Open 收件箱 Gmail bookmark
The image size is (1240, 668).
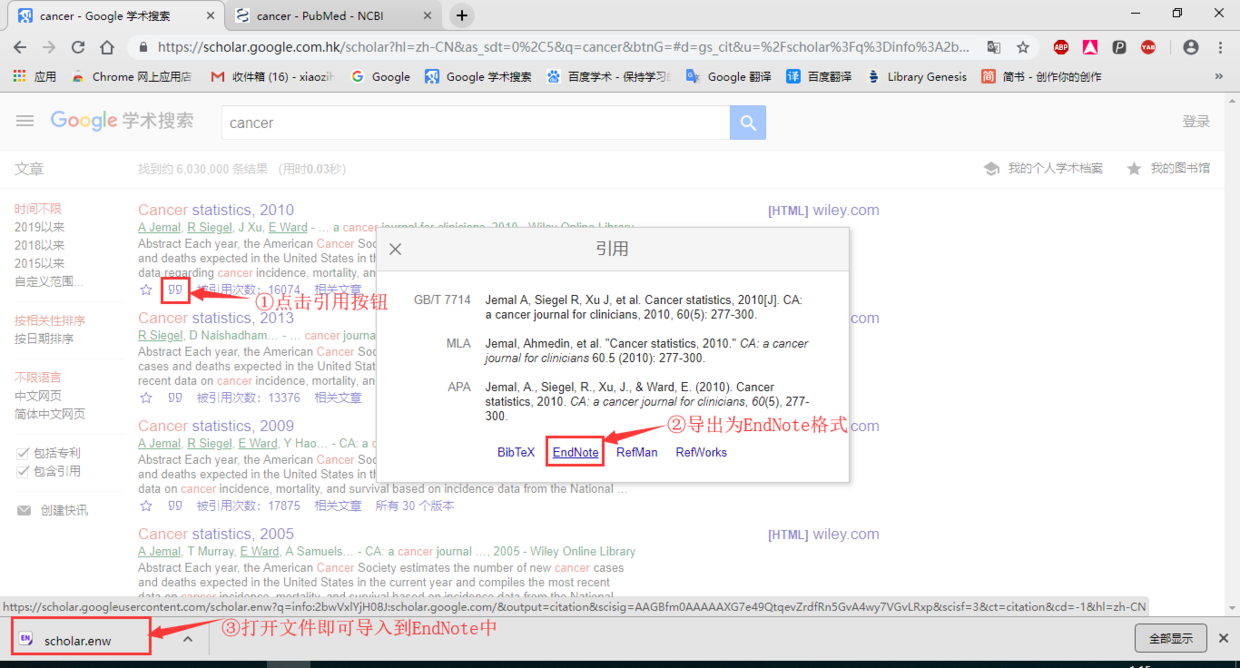[272, 76]
